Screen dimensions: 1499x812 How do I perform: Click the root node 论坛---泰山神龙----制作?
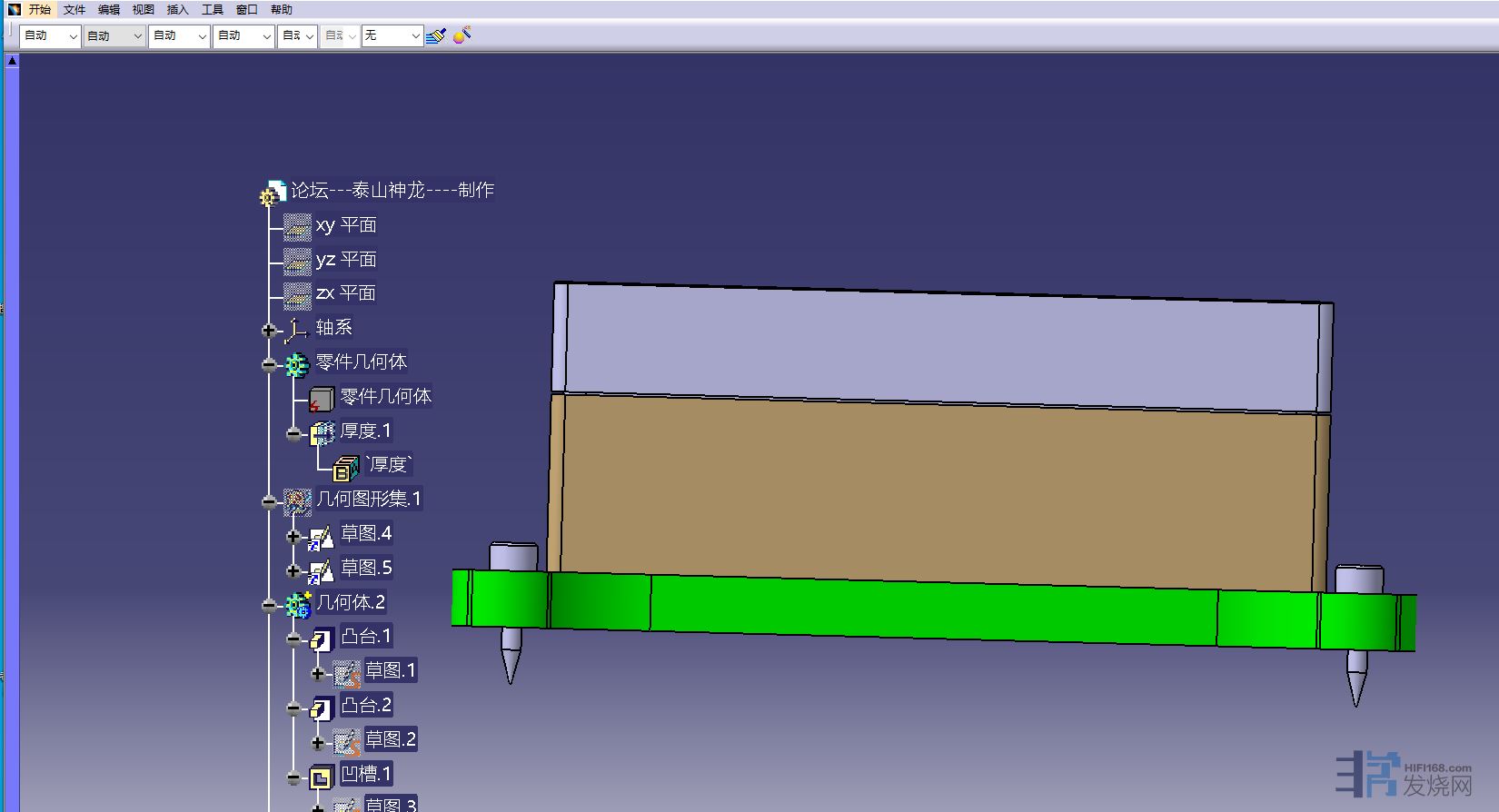pyautogui.click(x=392, y=191)
